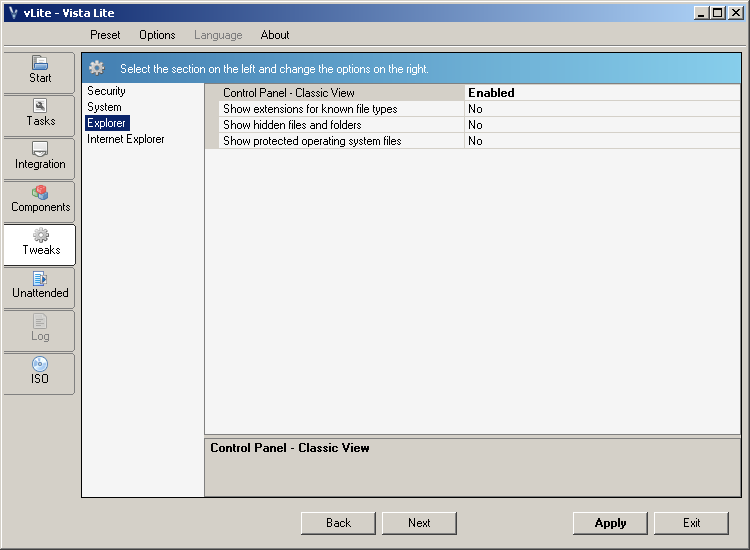Maximize the vLite window
The height and width of the screenshot is (550, 750).
coord(718,13)
